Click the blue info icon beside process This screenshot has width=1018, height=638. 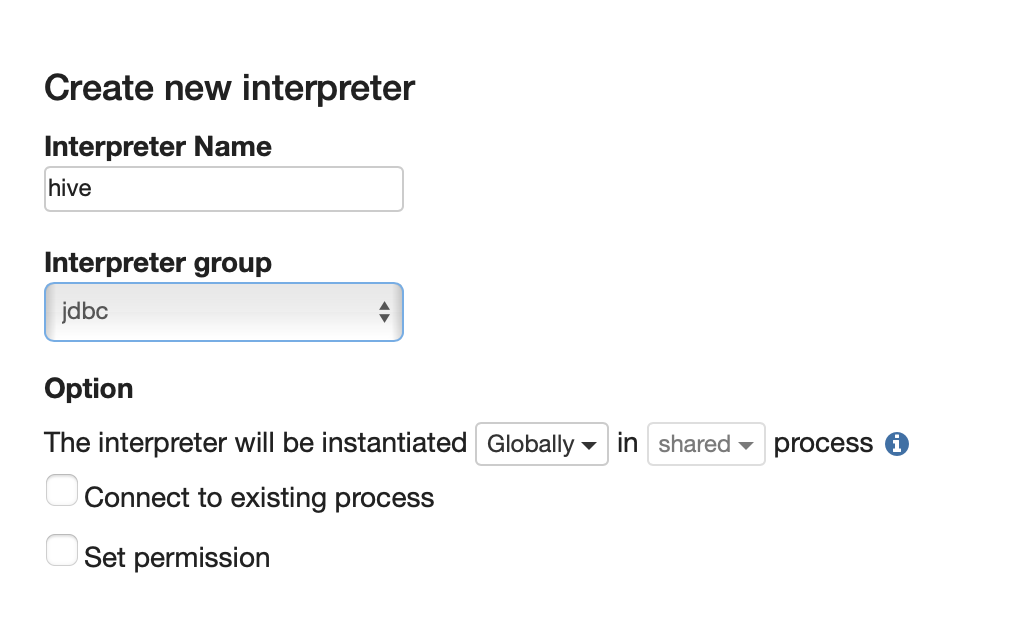point(897,444)
